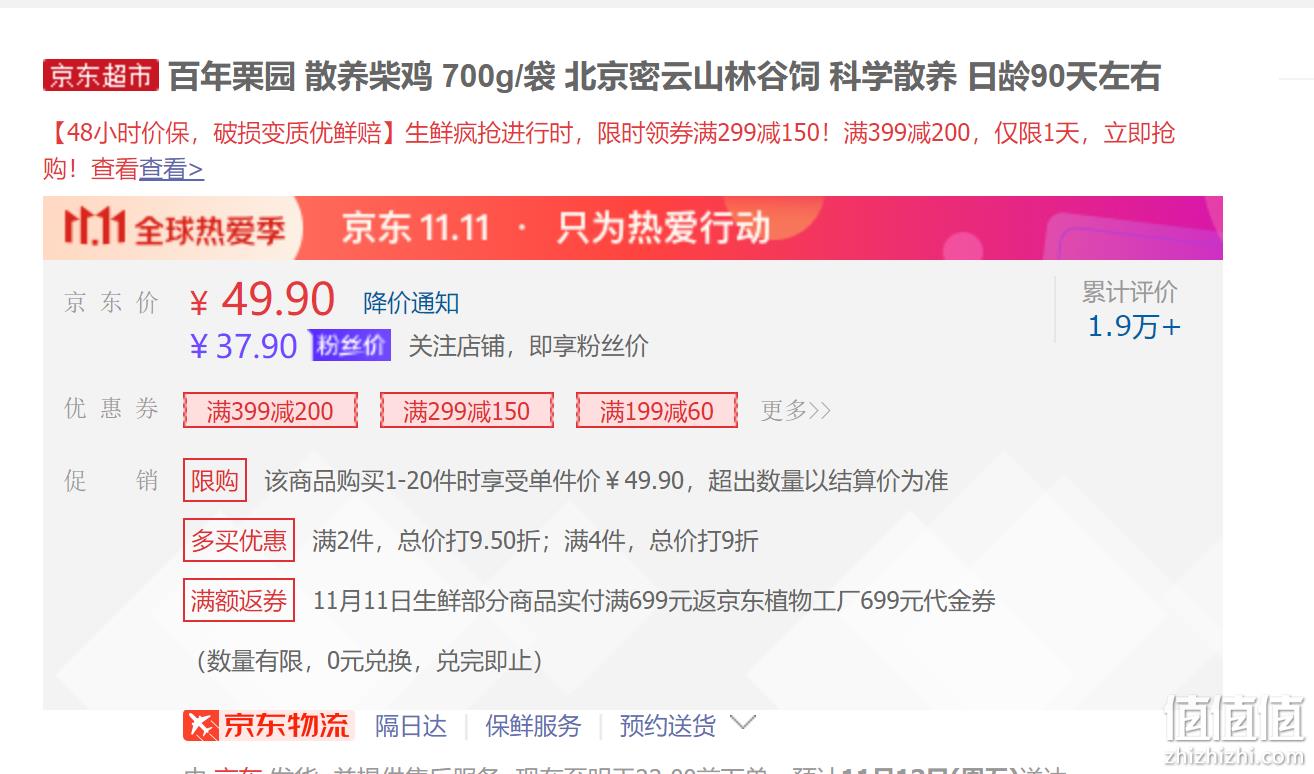Image resolution: width=1314 pixels, height=774 pixels.
Task: Click the 京东超市 red badge icon
Action: (x=101, y=76)
